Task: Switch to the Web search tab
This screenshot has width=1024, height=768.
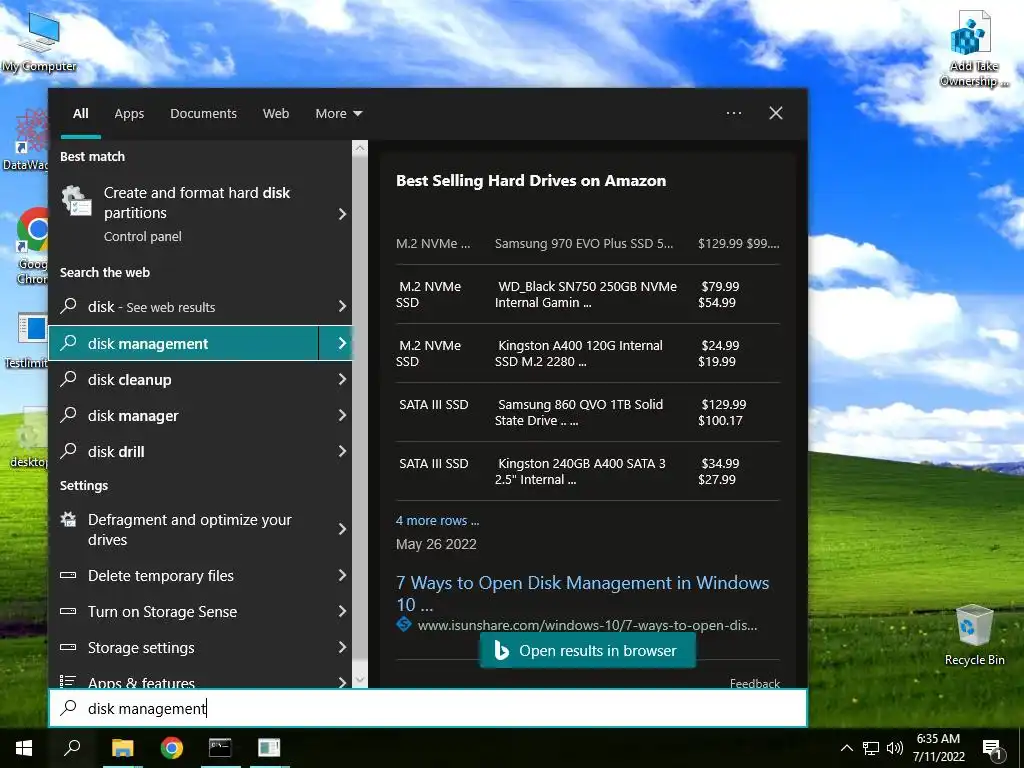Action: (x=276, y=114)
